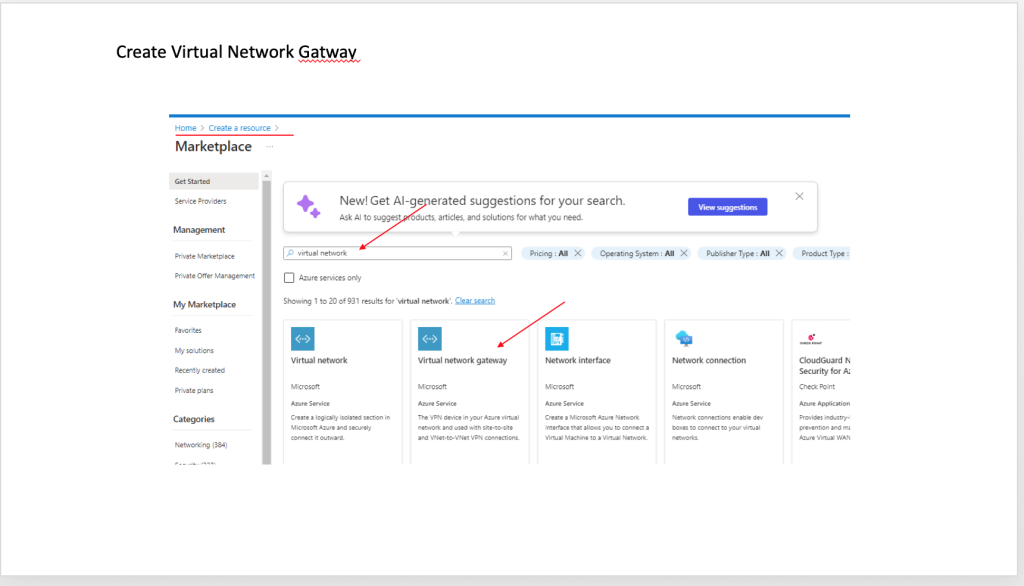Clear the search box text
Screen dimensions: 1024x586
pyautogui.click(x=505, y=254)
